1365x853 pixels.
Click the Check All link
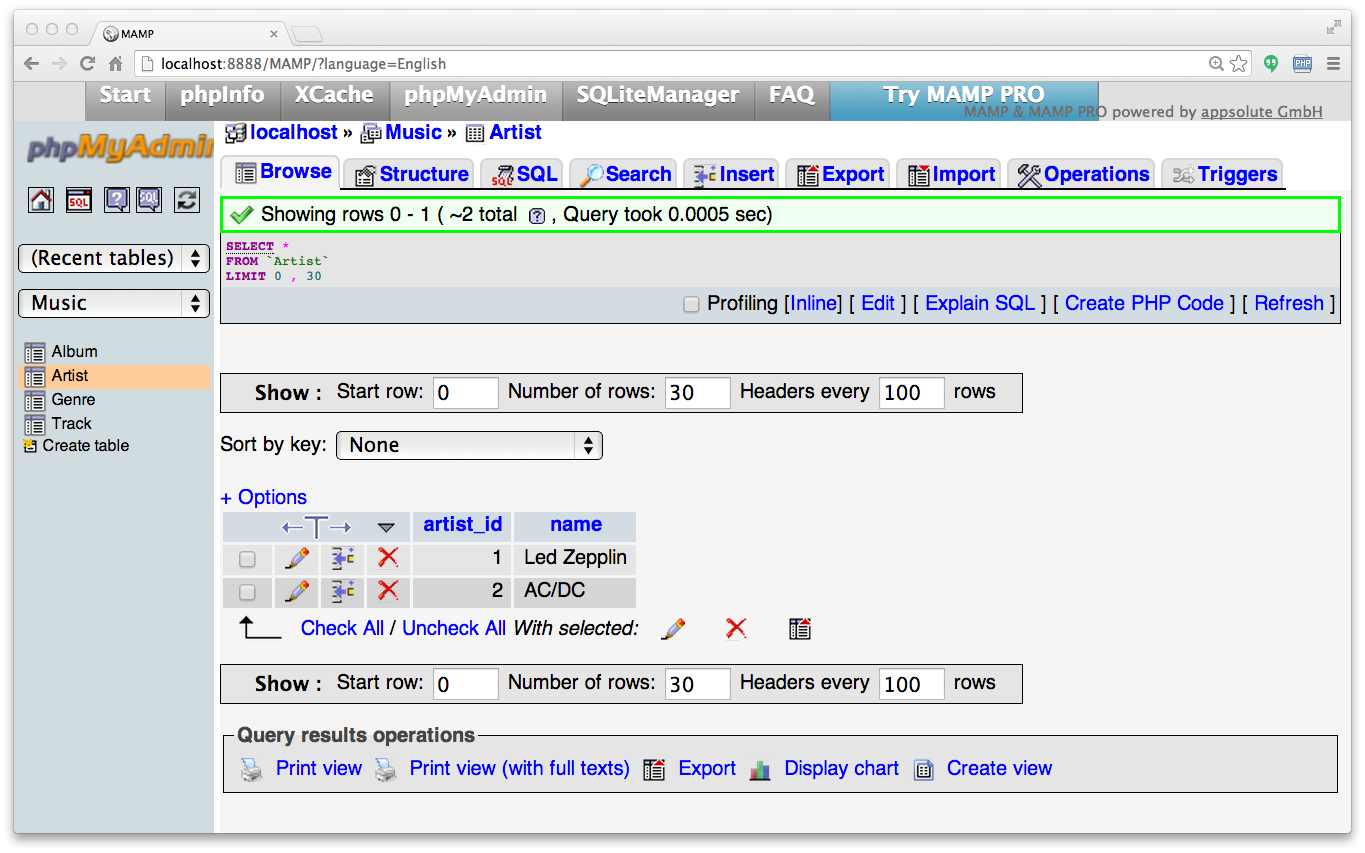click(x=342, y=628)
